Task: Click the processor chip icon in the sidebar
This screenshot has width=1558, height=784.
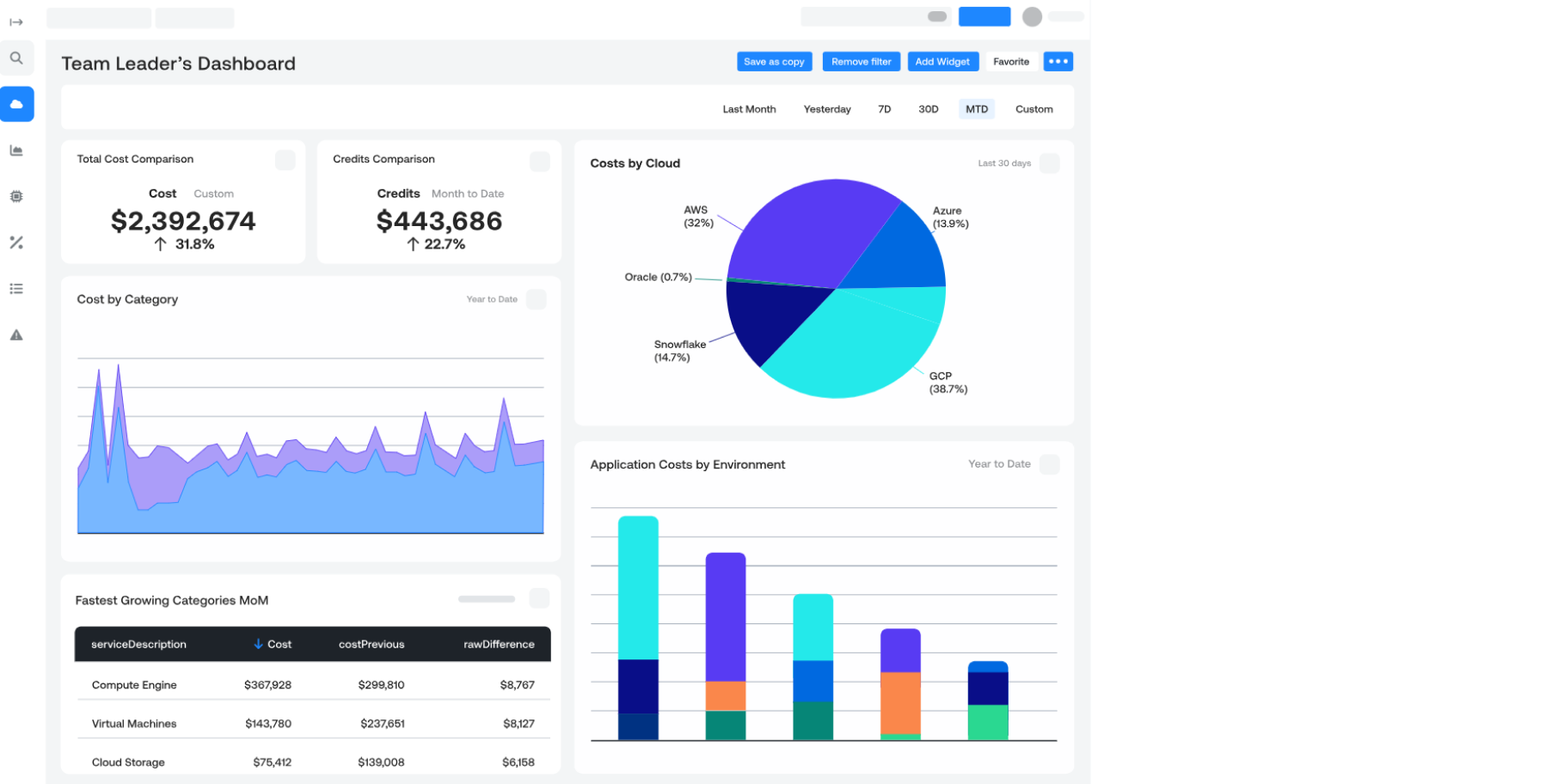Action: (16, 197)
